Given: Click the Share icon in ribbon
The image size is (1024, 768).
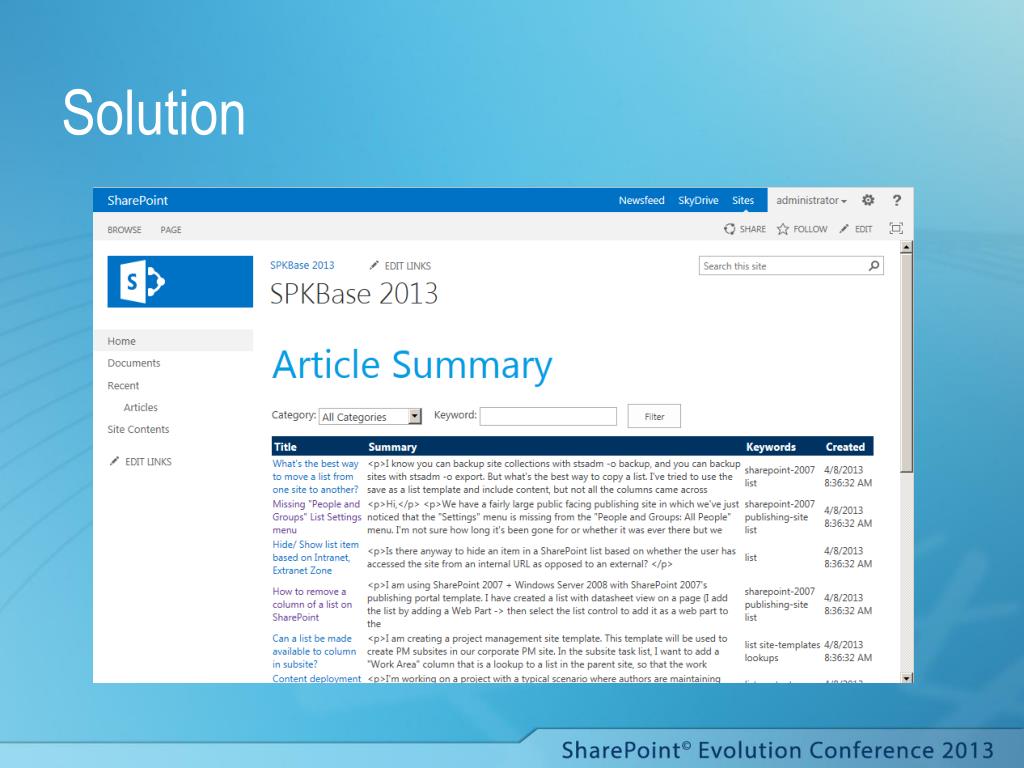Looking at the screenshot, I should coord(729,229).
